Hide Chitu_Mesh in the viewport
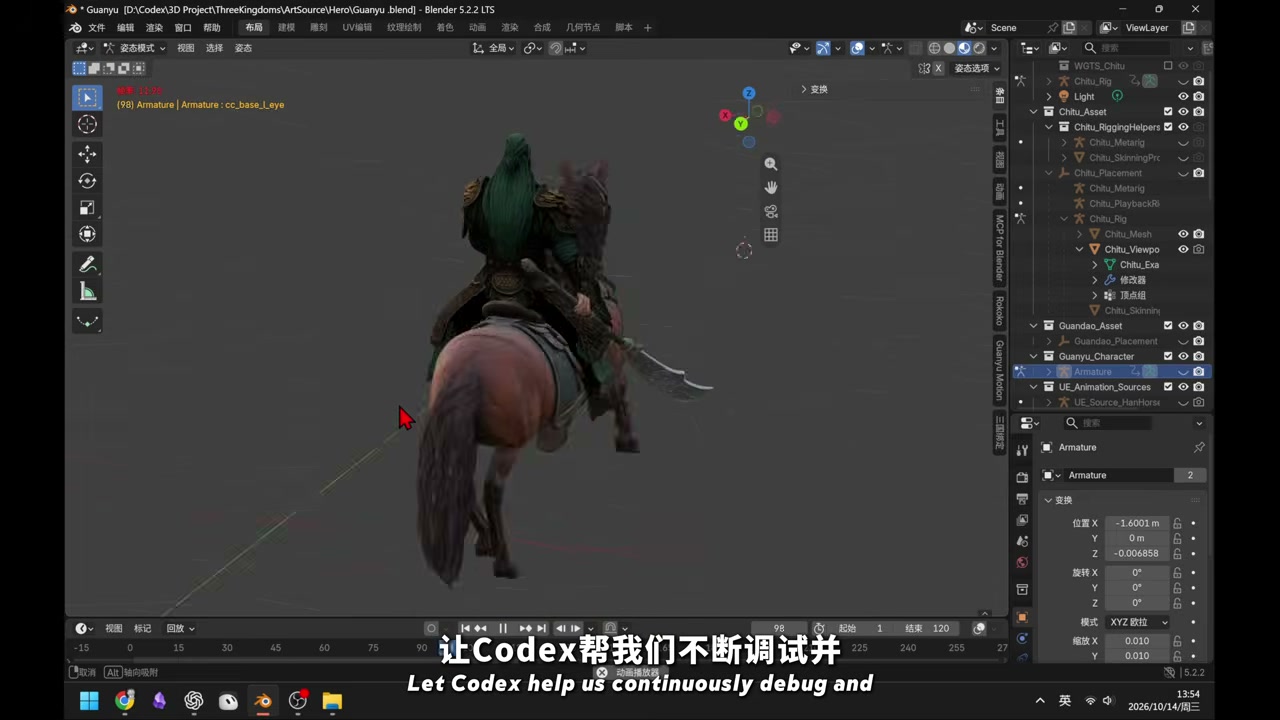 tap(1183, 234)
